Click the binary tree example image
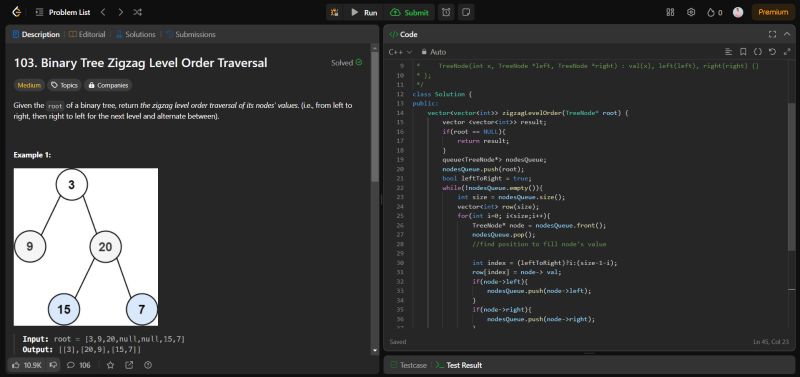Viewport: 800px width, 377px height. coord(86,246)
